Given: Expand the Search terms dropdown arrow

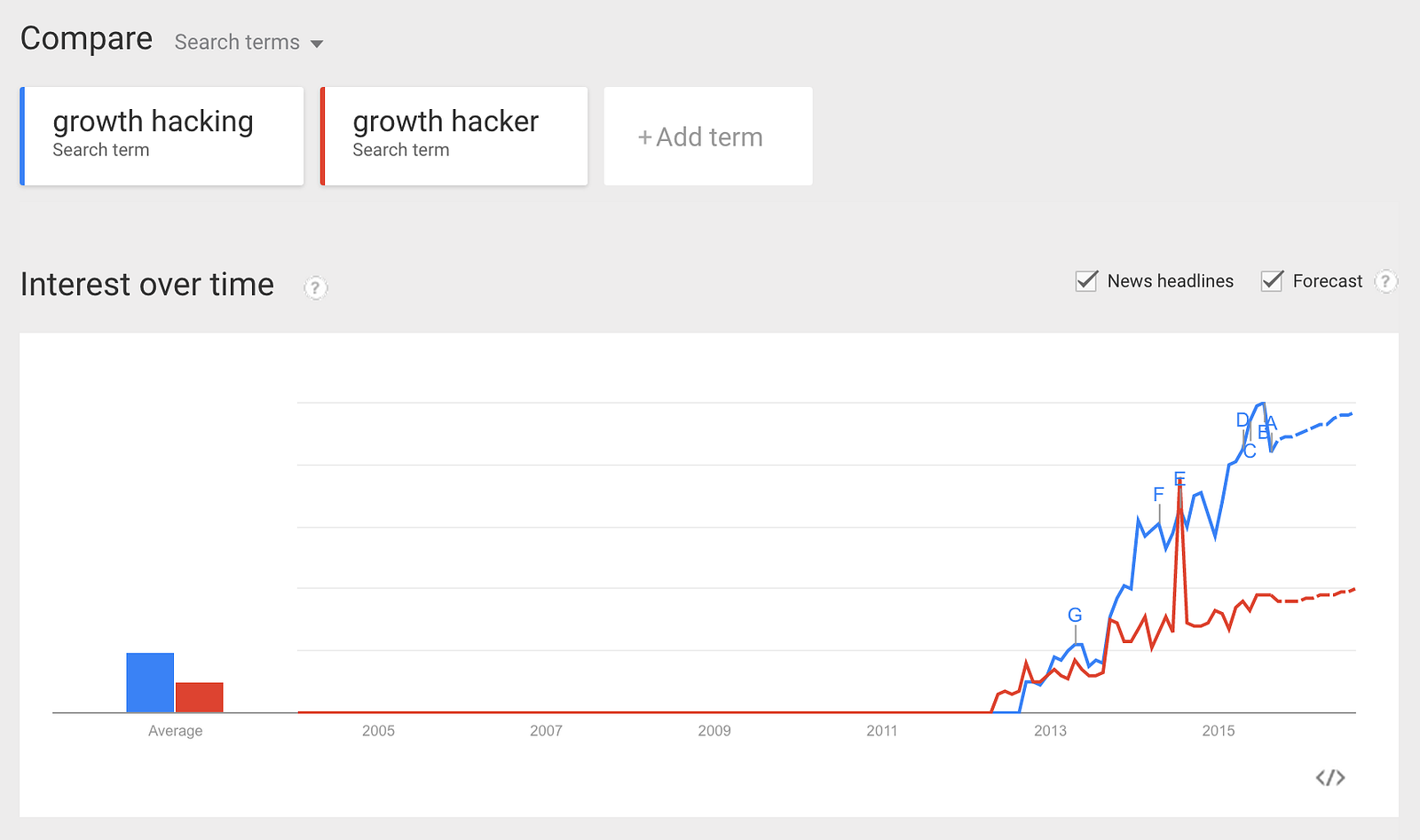Looking at the screenshot, I should pyautogui.click(x=317, y=43).
